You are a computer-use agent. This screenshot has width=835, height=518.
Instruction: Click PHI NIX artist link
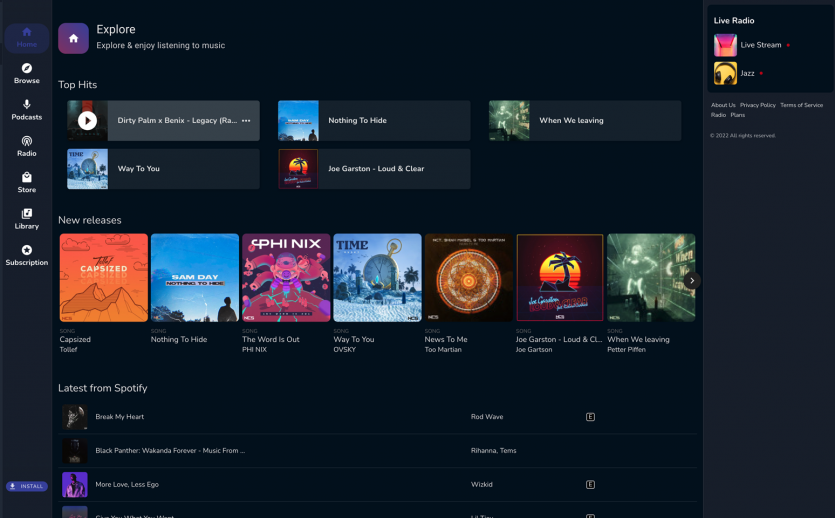(255, 350)
